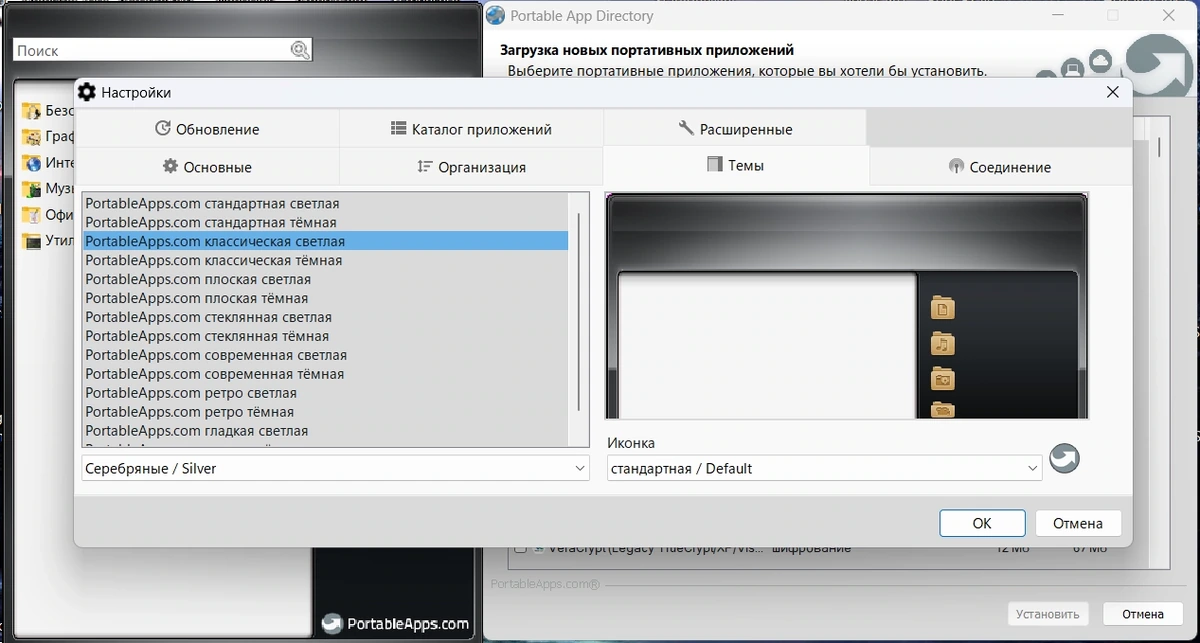The image size is (1200, 643).
Task: Select theme 'PortableApps.com стеклянная светлая'
Action: click(325, 317)
